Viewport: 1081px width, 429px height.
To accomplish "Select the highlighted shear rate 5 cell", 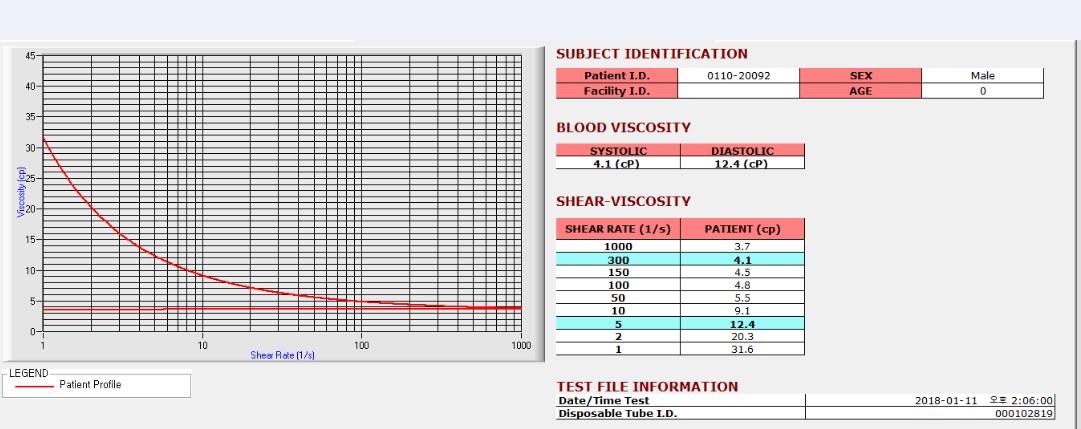I will pos(618,323).
